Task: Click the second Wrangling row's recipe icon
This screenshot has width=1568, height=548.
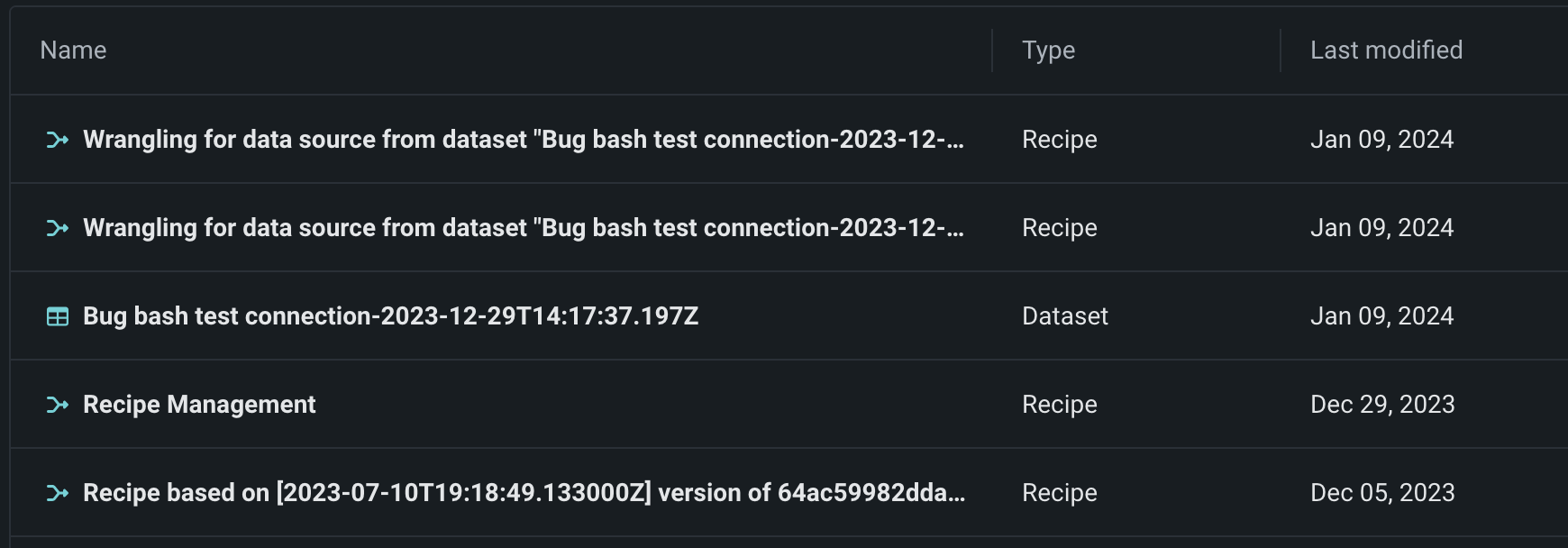Action: [x=58, y=228]
